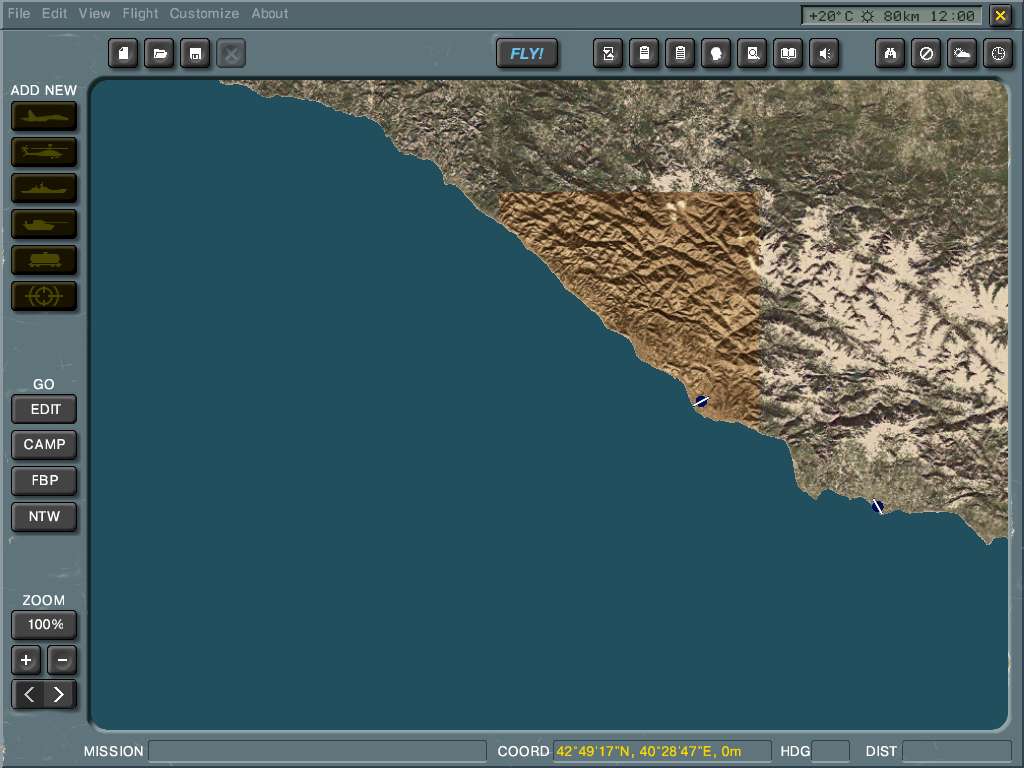This screenshot has height=768, width=1024.
Task: Click the greyed-out X delete icon
Action: (231, 54)
